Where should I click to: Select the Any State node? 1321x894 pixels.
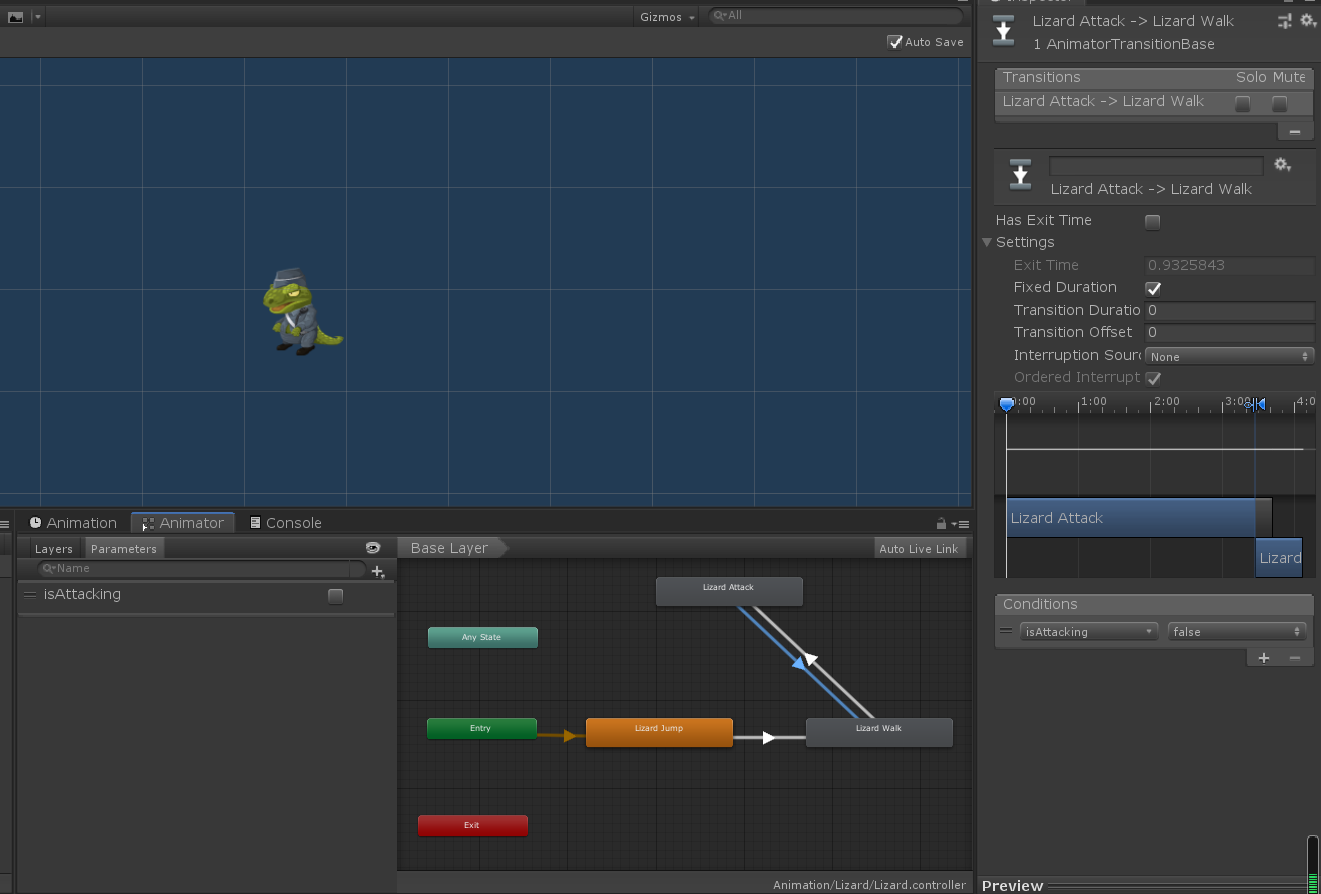(482, 637)
